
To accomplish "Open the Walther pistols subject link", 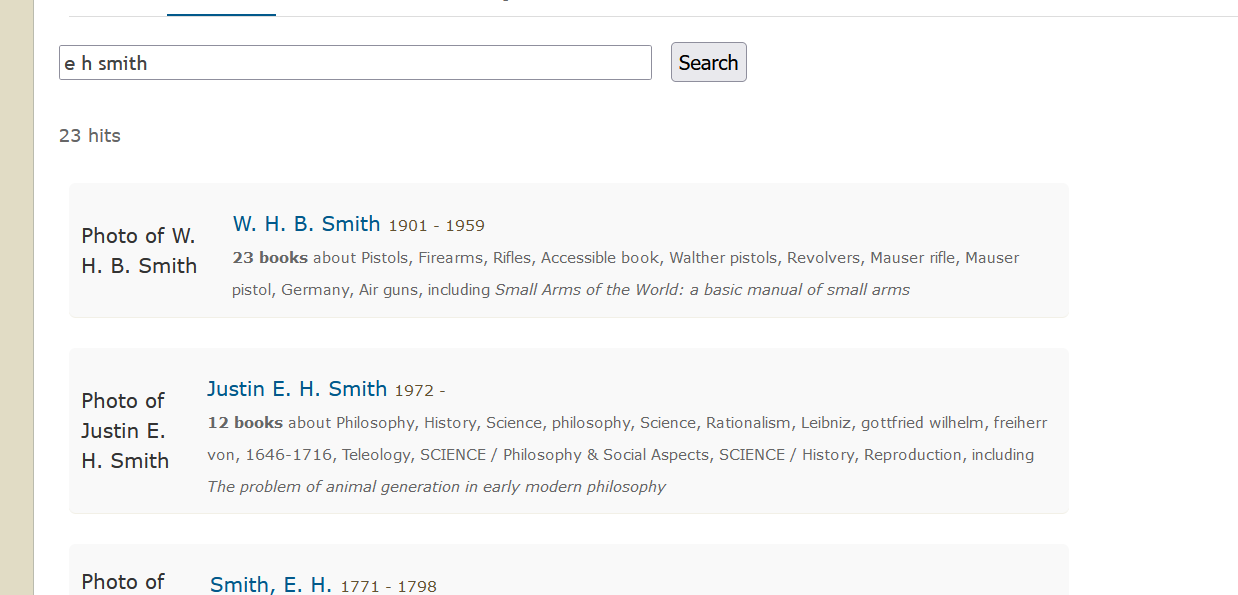I will [x=722, y=257].
